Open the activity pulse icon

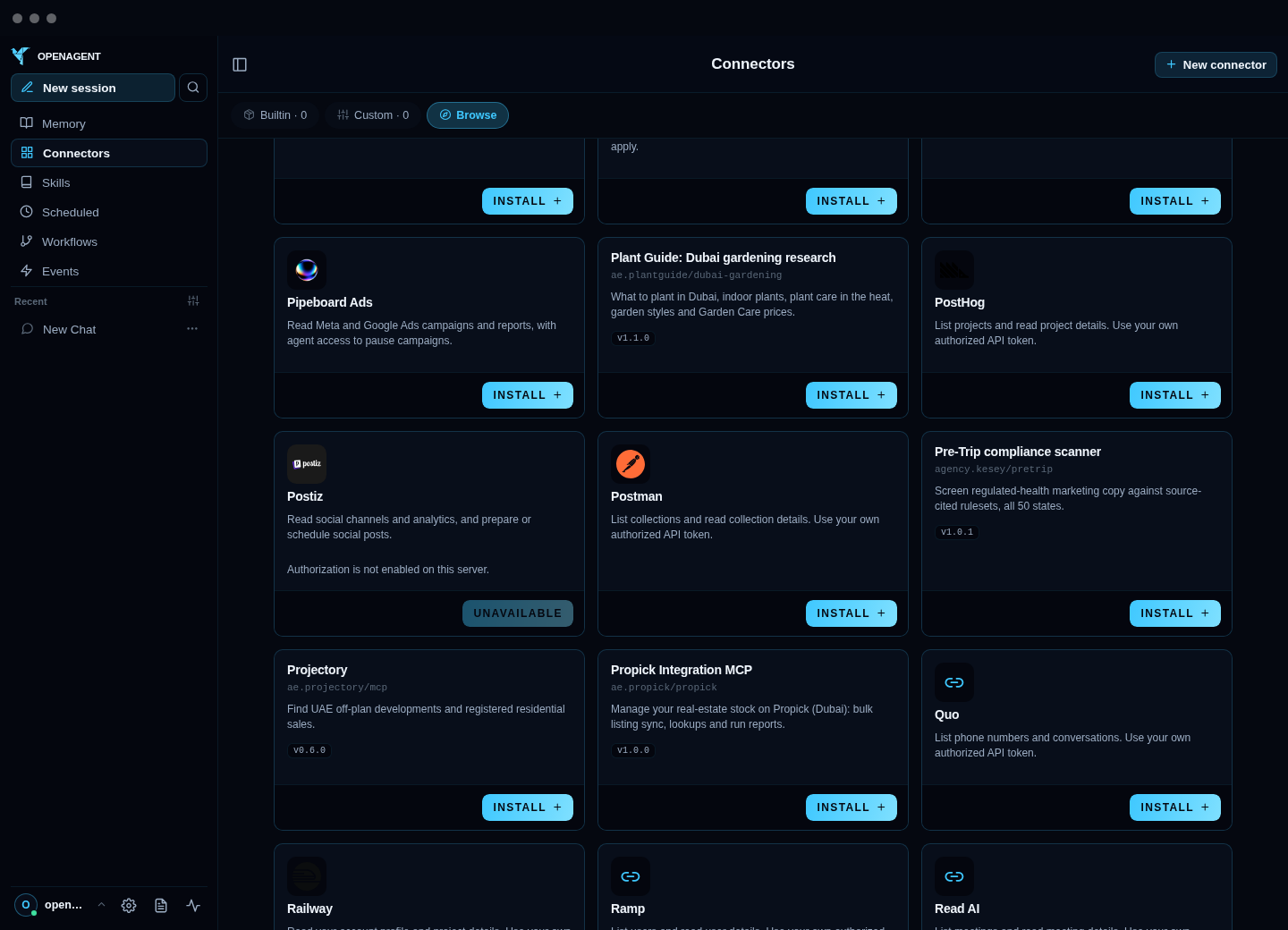pyautogui.click(x=193, y=906)
